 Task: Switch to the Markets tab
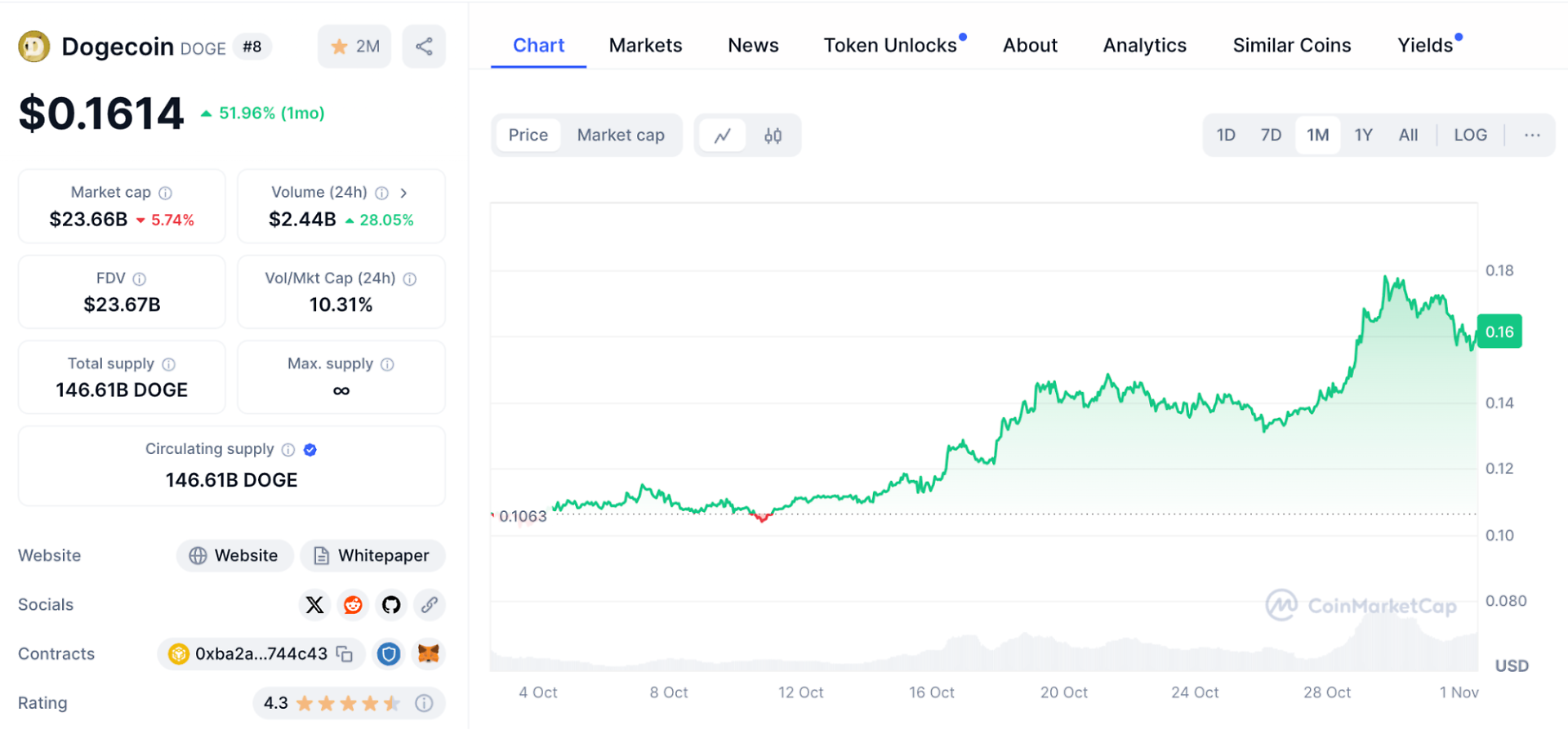tap(645, 46)
